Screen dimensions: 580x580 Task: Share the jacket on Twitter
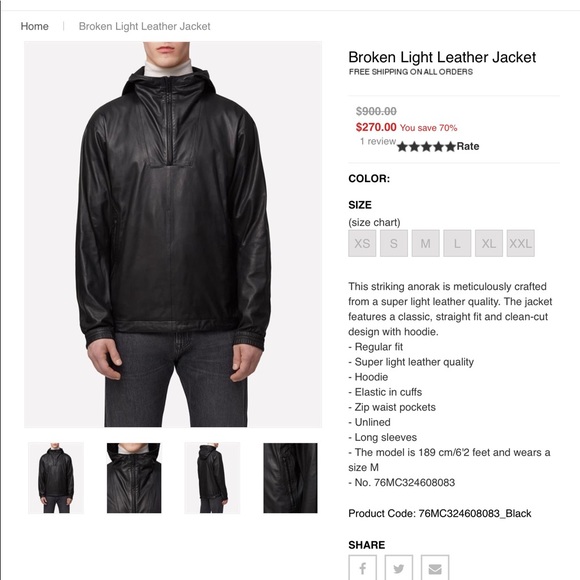(x=399, y=568)
